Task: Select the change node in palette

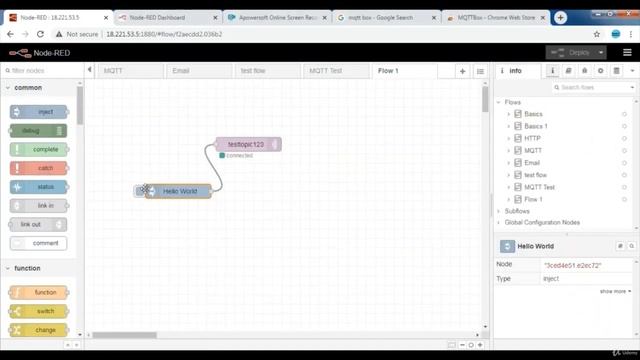Action: (38, 330)
